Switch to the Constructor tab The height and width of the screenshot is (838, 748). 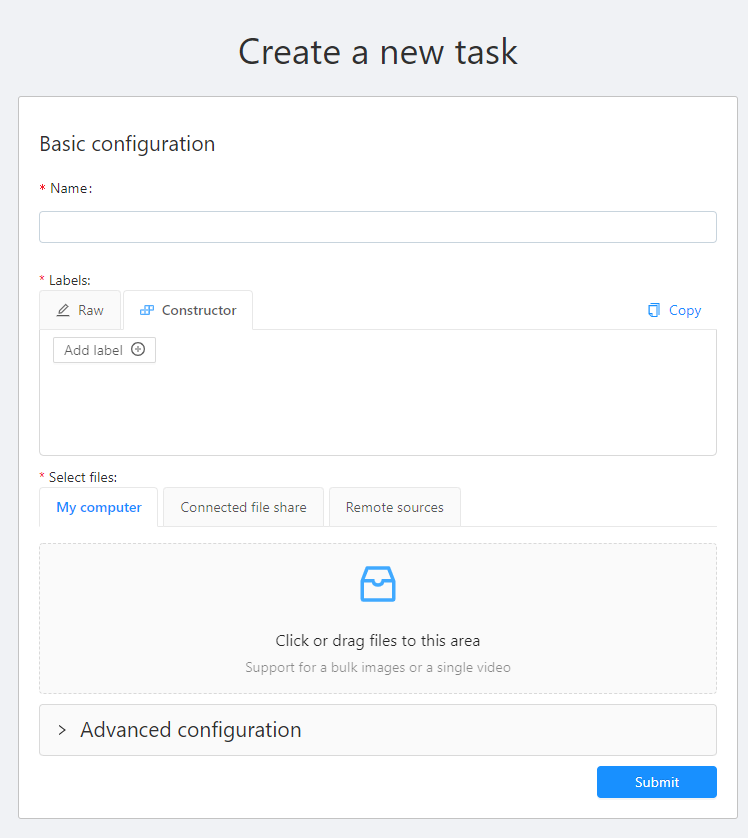pos(188,310)
